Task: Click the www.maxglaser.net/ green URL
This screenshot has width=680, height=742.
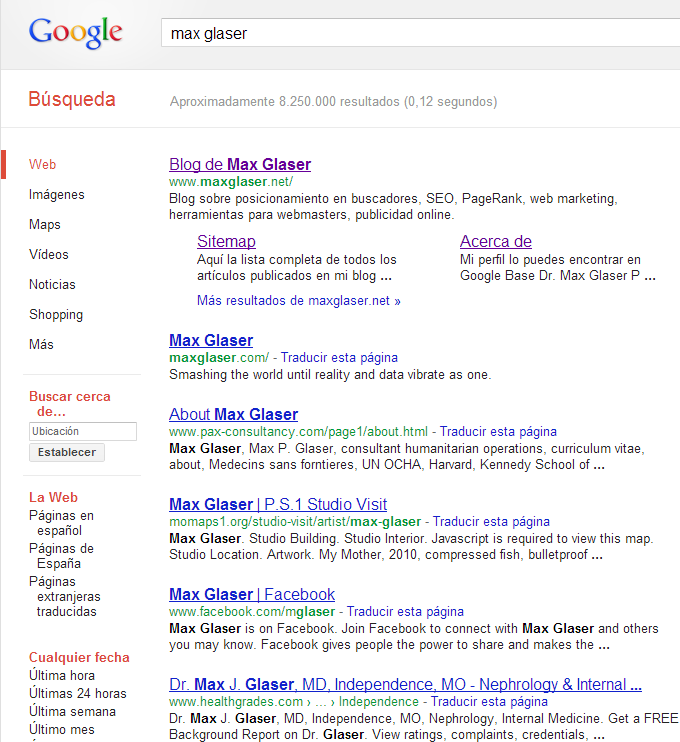Action: (x=231, y=181)
